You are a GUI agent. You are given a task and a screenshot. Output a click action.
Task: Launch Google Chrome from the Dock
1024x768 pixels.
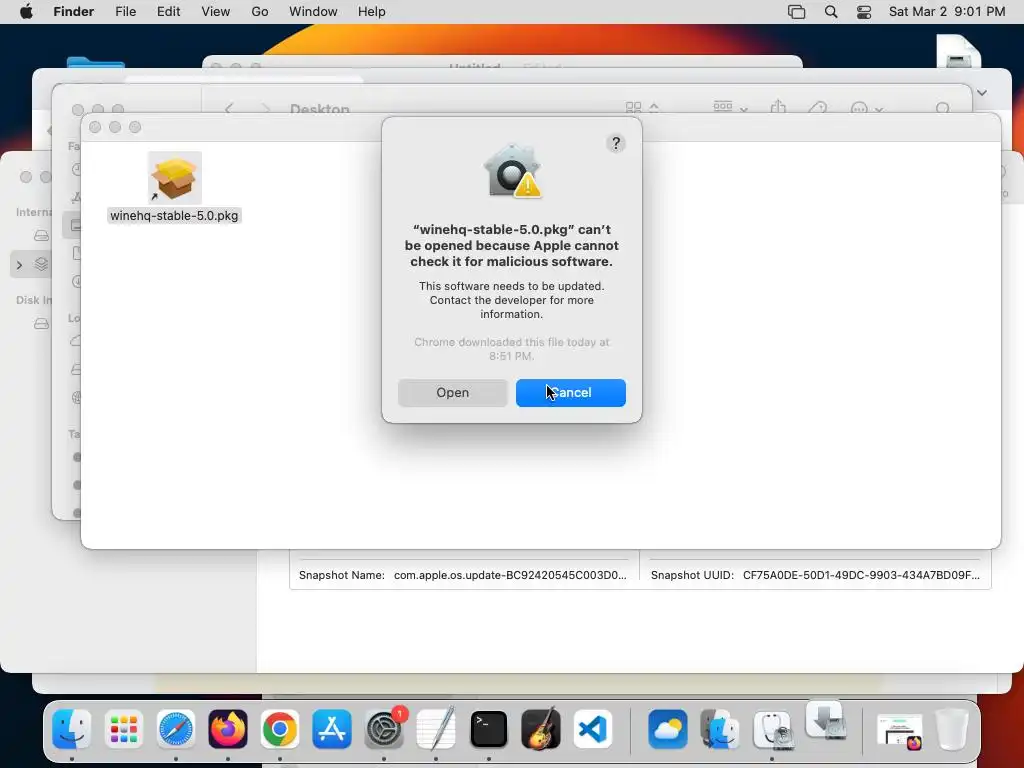[x=280, y=729]
